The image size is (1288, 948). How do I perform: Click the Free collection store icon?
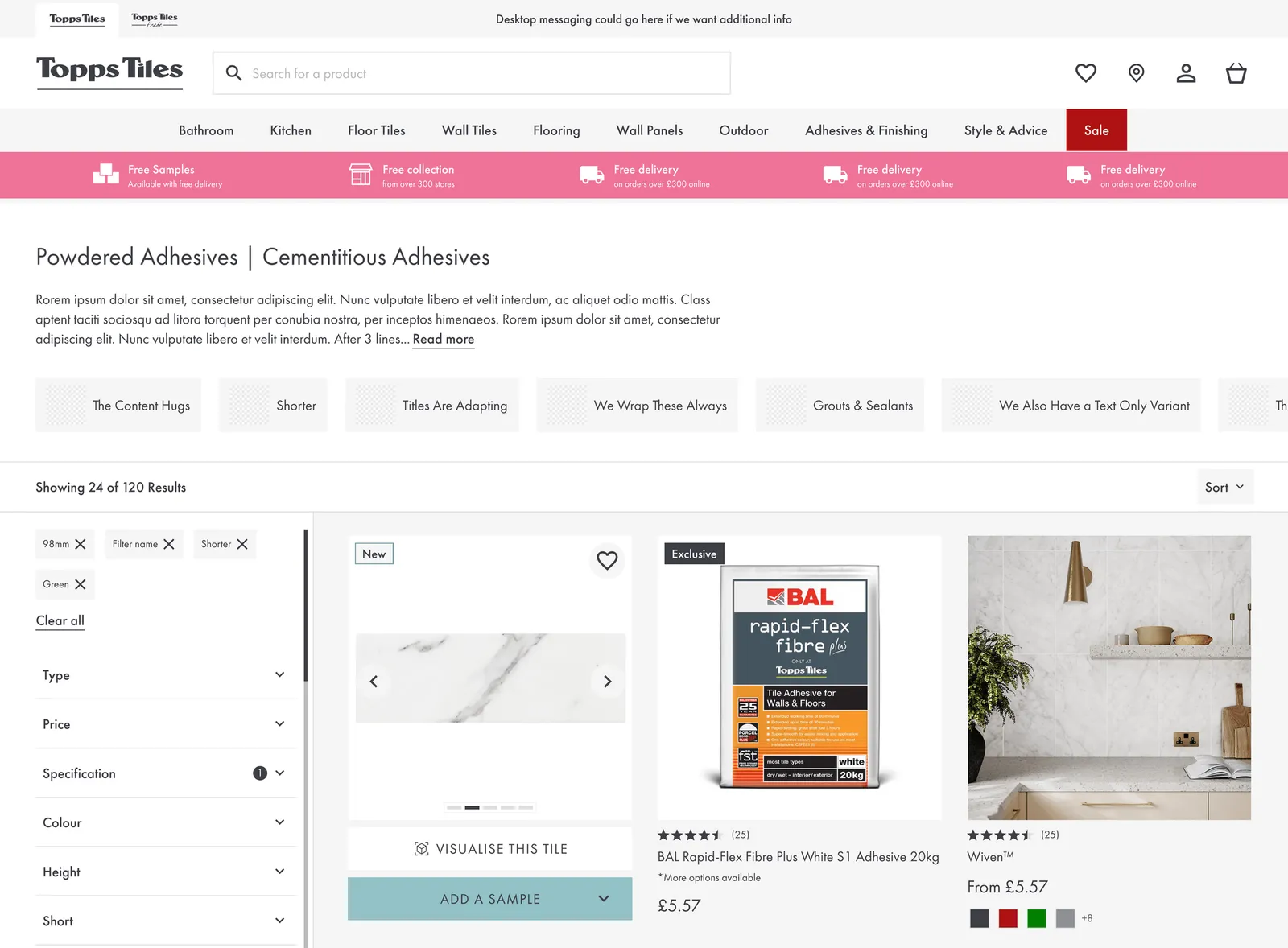point(361,174)
